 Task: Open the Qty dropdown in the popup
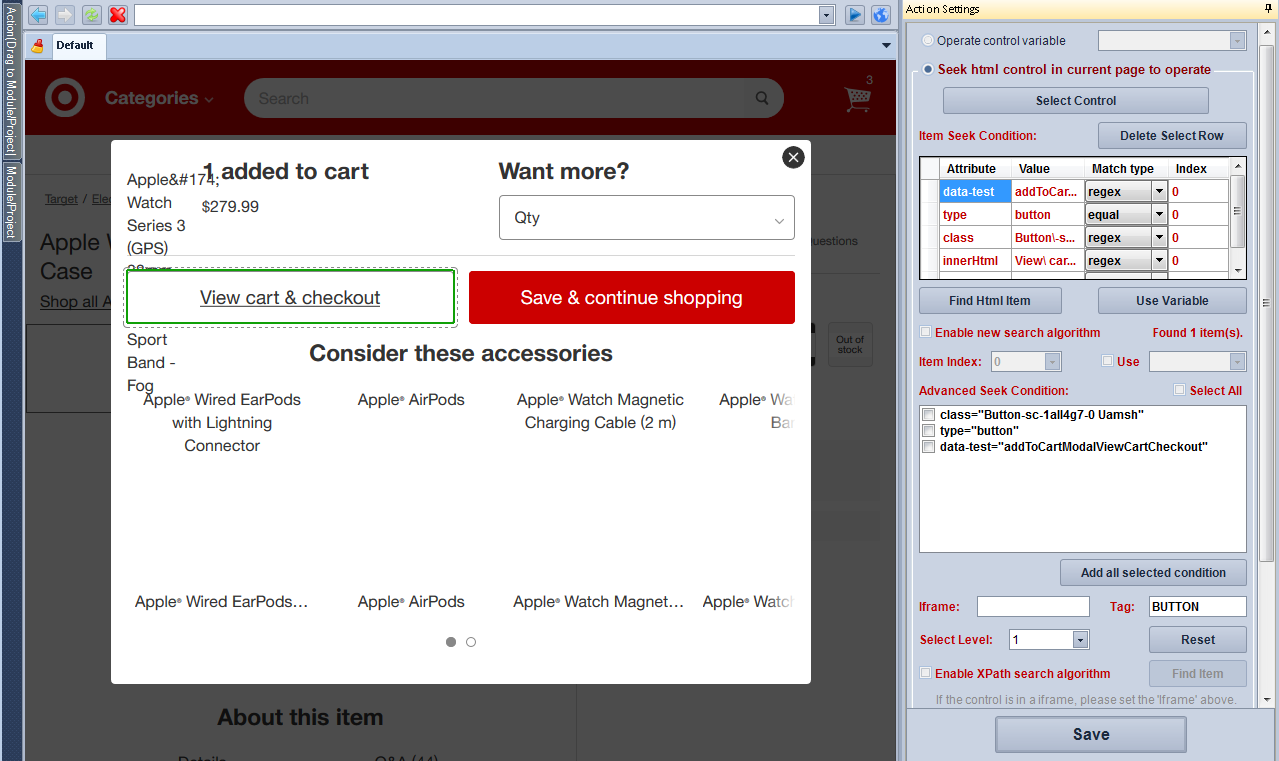[x=646, y=218]
